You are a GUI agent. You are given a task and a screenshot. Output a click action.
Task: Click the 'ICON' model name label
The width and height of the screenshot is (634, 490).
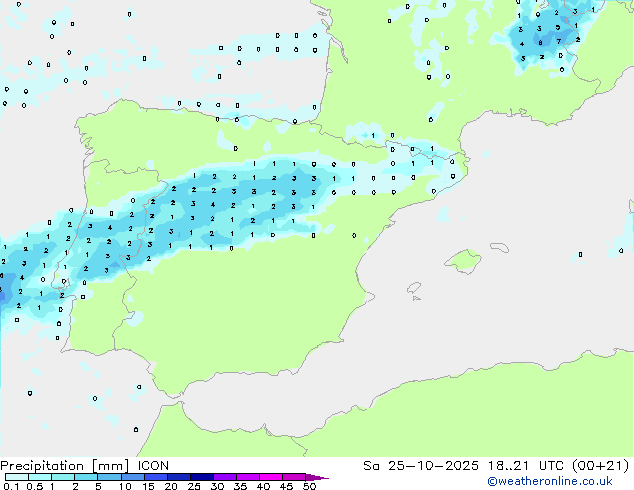(153, 466)
